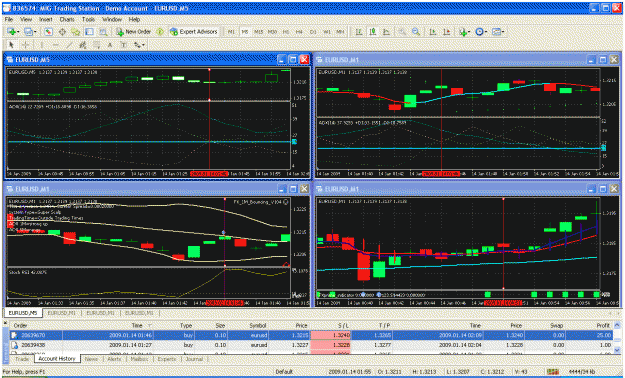
Task: Toggle the Chart Shift icon
Action: (x=446, y=32)
